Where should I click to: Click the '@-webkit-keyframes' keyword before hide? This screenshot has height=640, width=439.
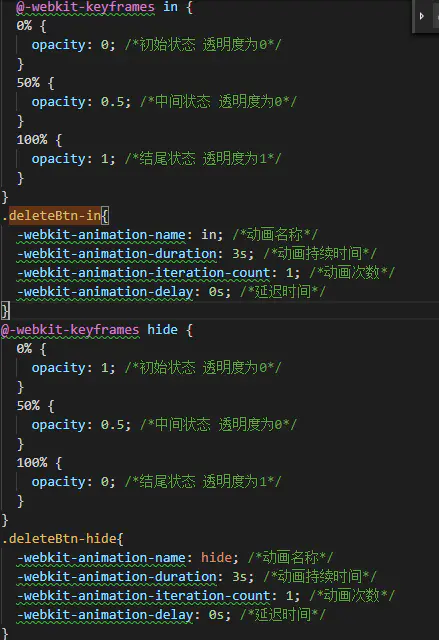tap(70, 330)
